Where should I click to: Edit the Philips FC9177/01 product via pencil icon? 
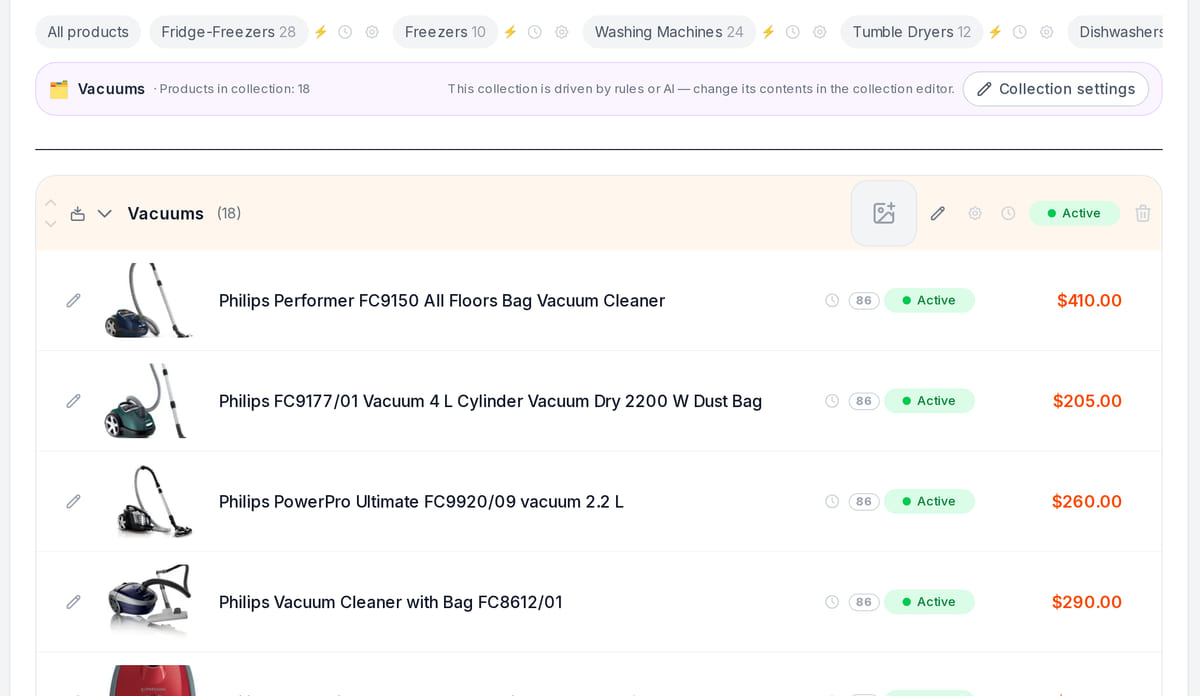pyautogui.click(x=73, y=401)
